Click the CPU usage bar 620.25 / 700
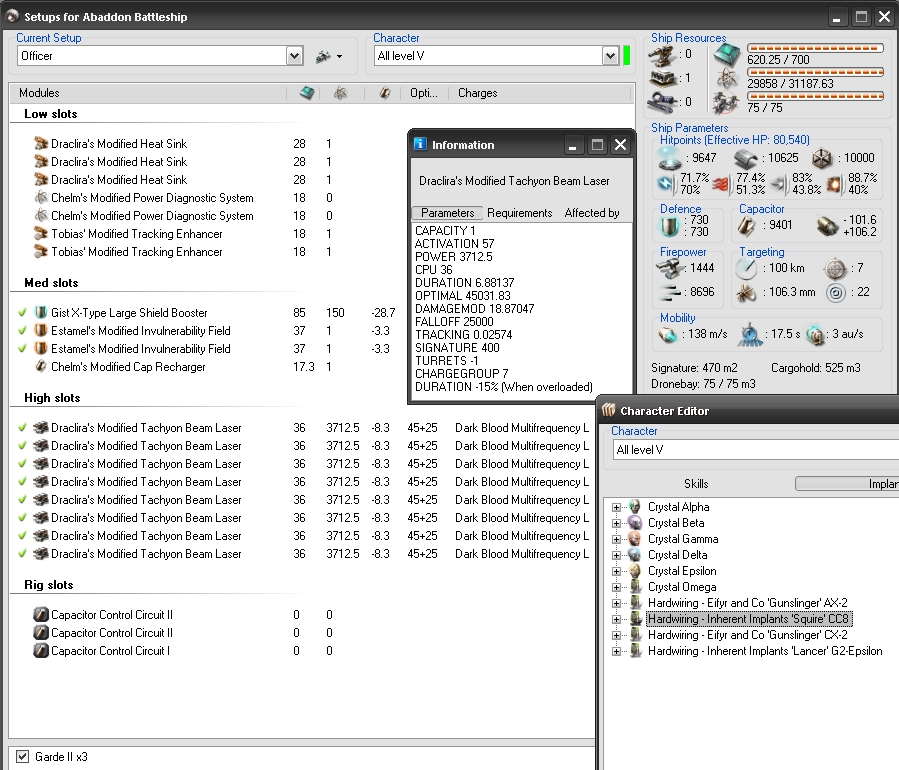Viewport: 899px width, 770px height. tap(815, 48)
